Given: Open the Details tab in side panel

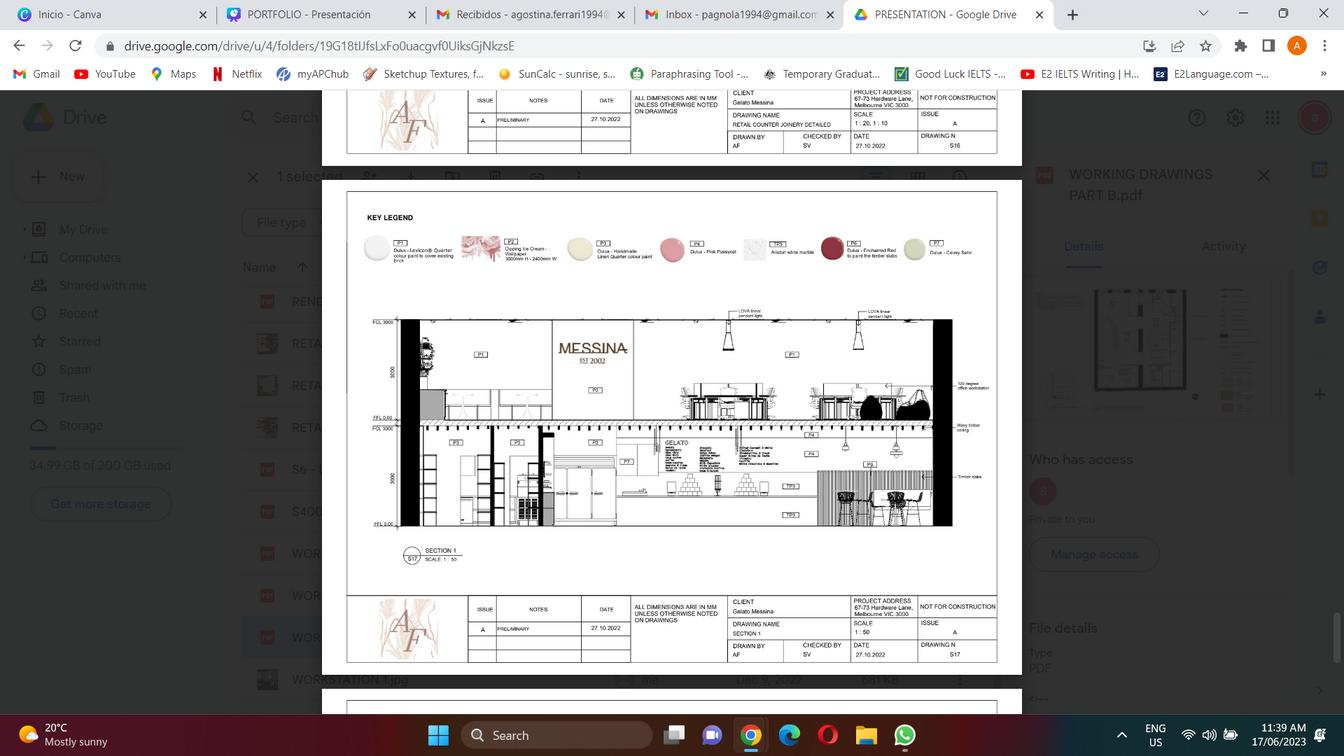Looking at the screenshot, I should tap(1084, 246).
